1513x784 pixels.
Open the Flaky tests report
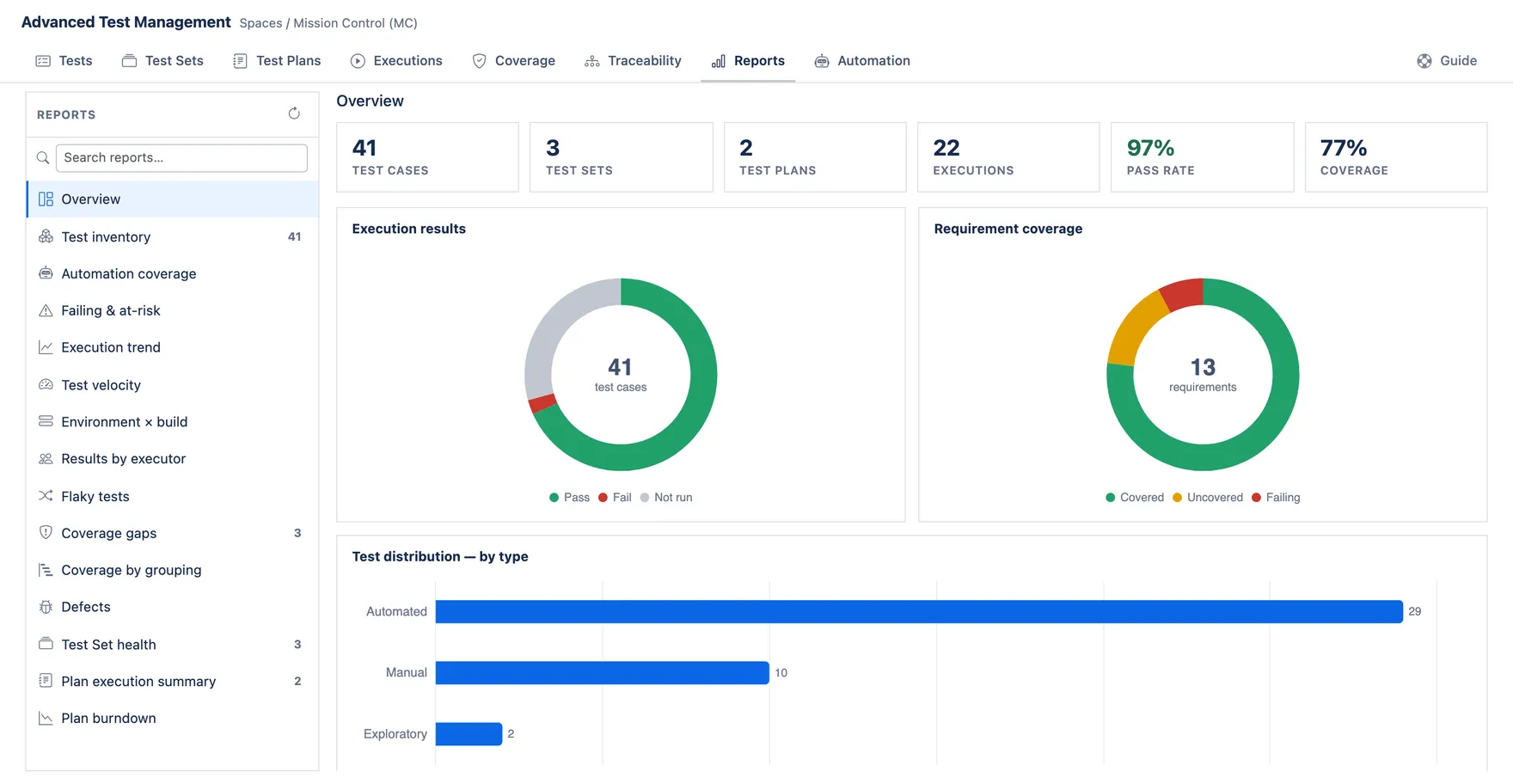pos(173,496)
